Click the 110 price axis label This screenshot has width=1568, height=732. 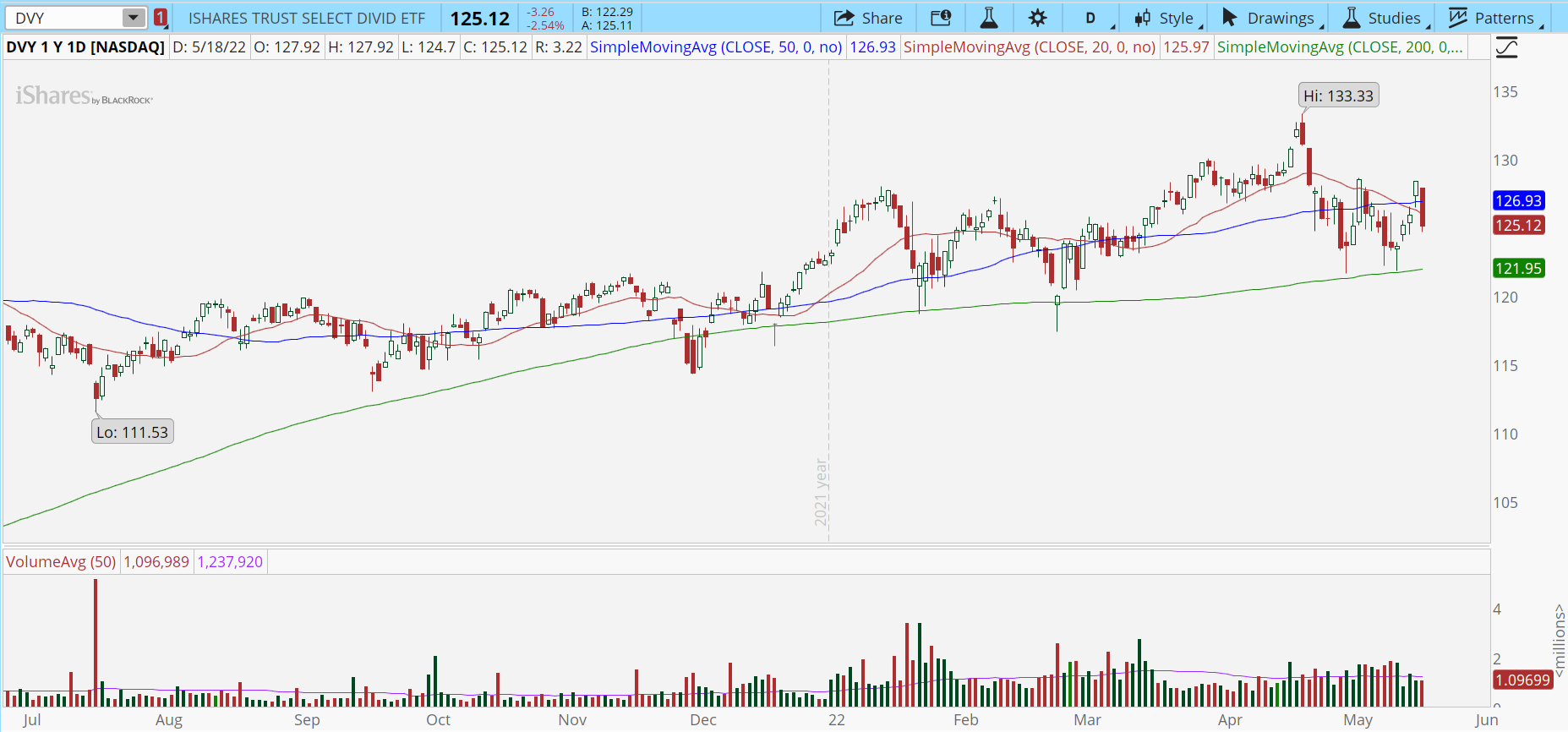pos(1505,434)
